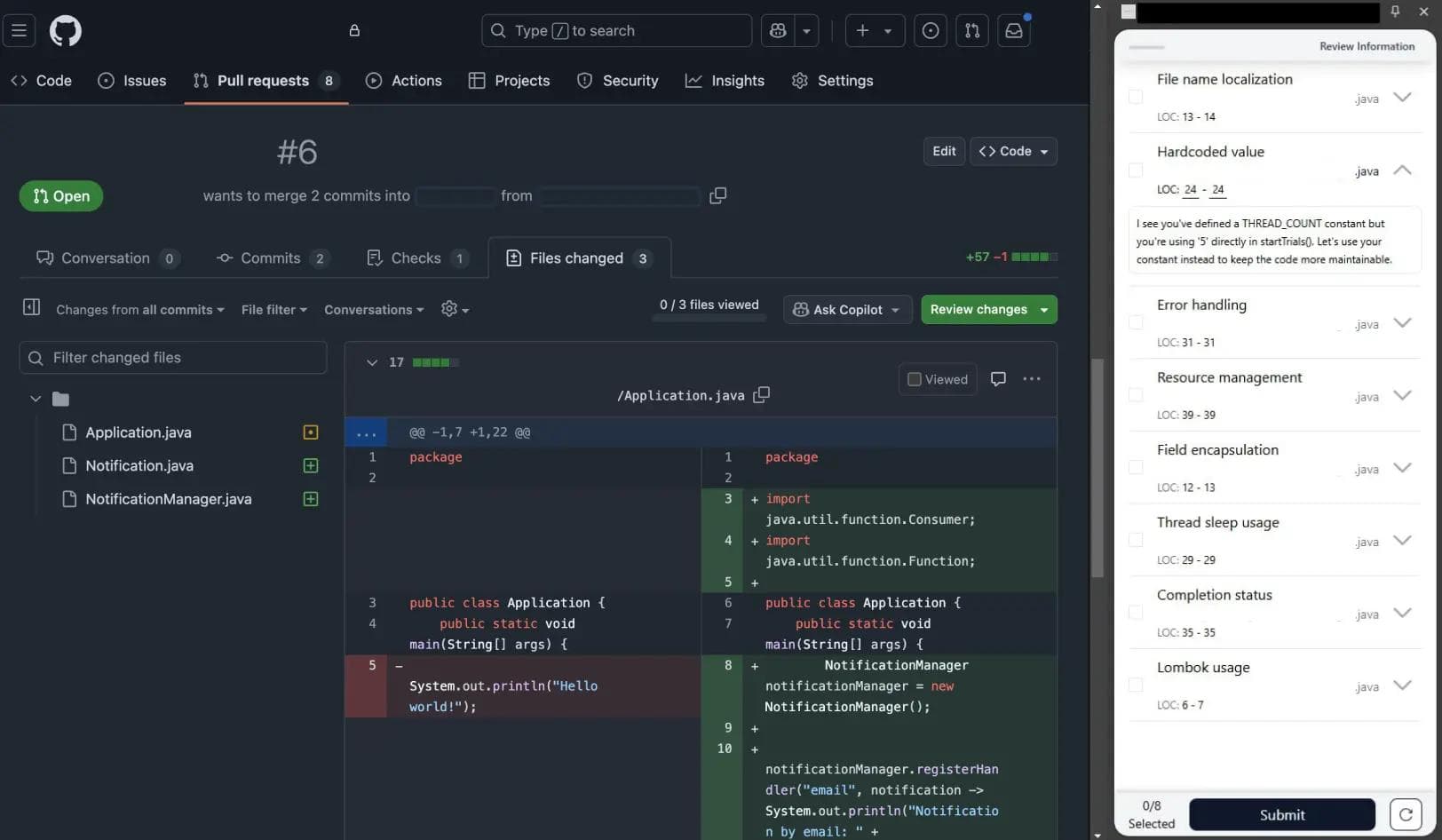Open the File filter dropdown
Screen dimensions: 1442x840
click(x=273, y=309)
